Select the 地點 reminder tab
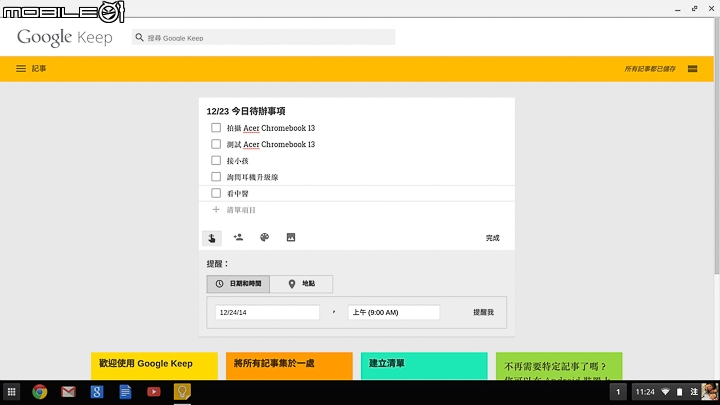The height and width of the screenshot is (405, 720). [301, 284]
